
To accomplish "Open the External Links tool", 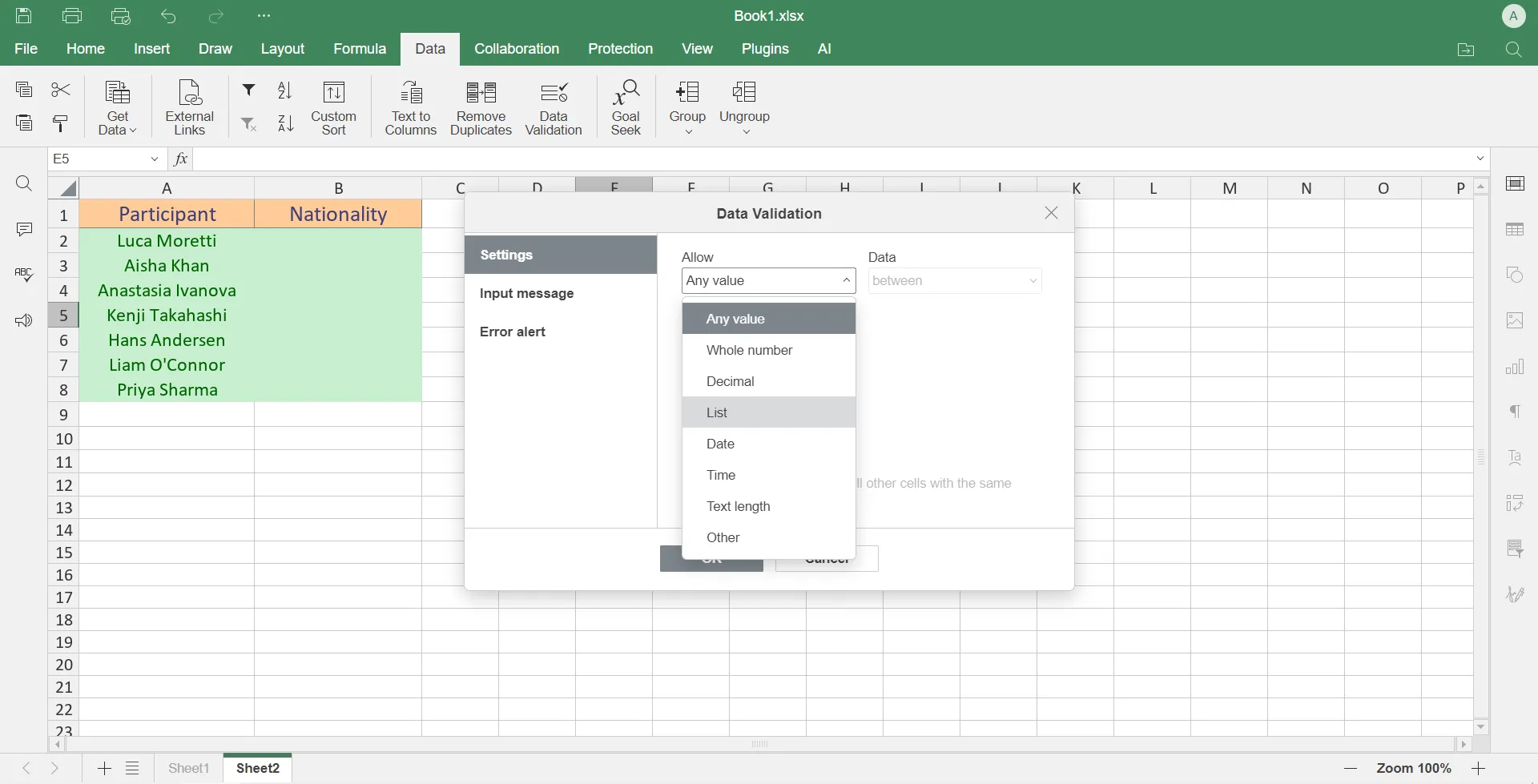I will coord(189,107).
